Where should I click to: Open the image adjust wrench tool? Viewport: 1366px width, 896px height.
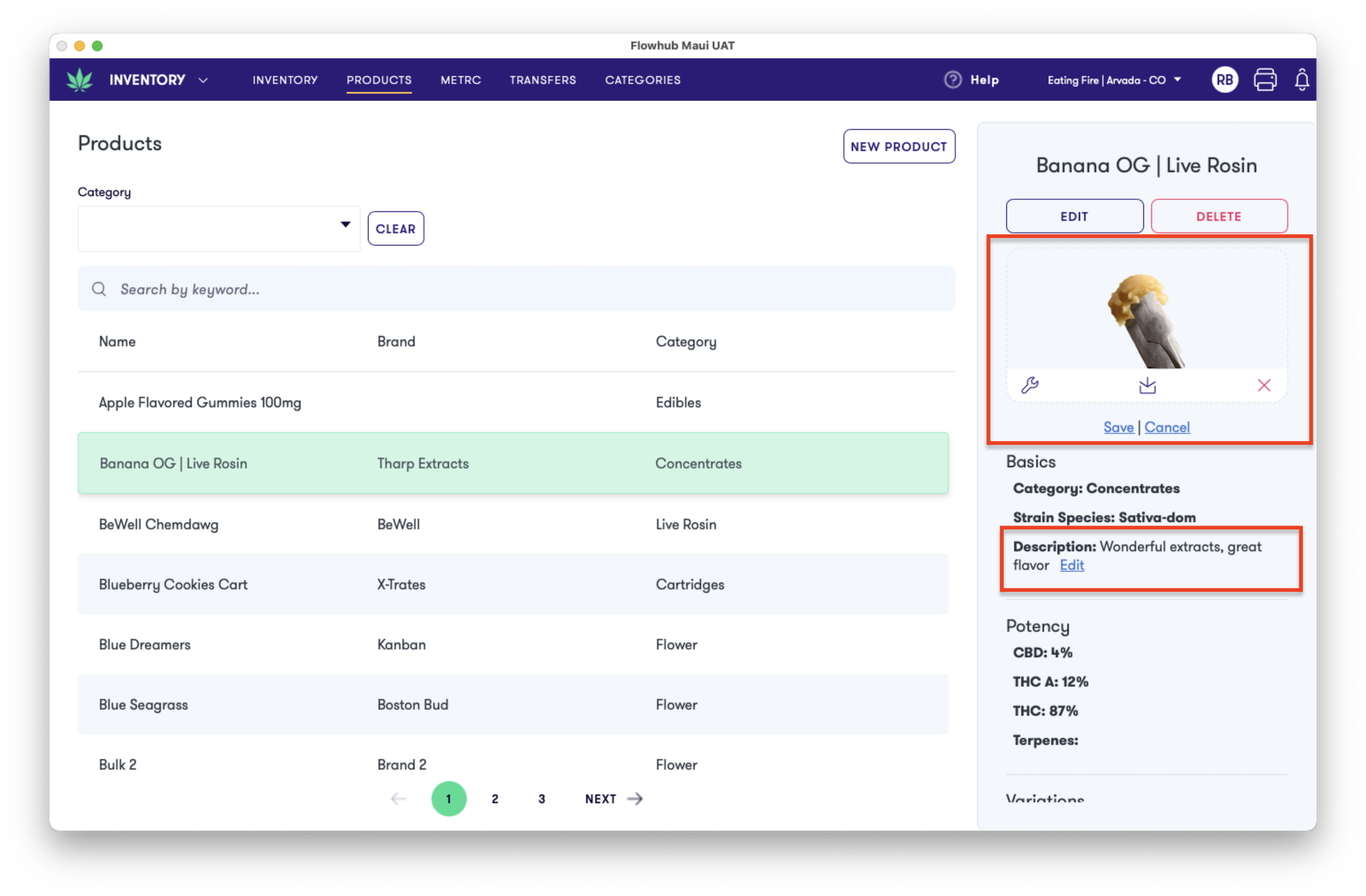tap(1031, 385)
